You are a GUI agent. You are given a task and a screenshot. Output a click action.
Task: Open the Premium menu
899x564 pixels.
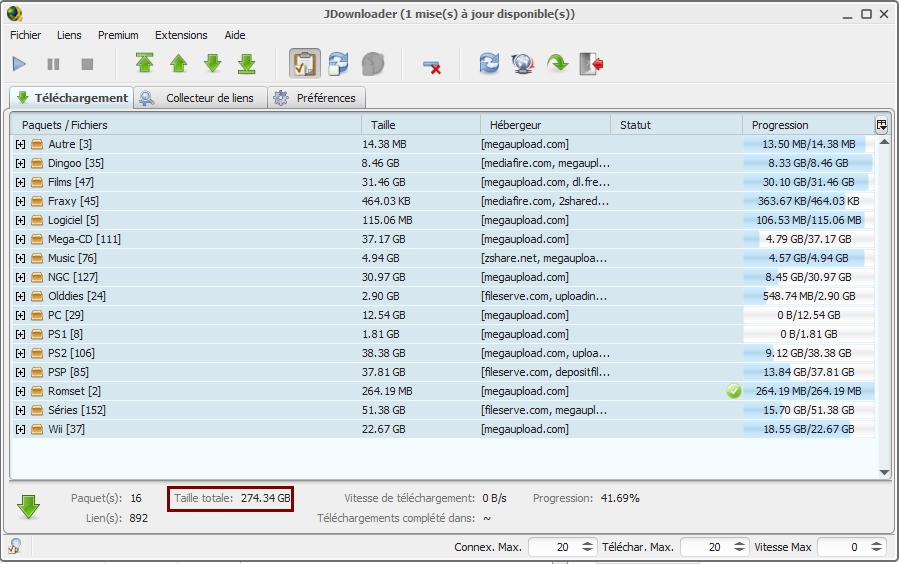click(x=118, y=35)
